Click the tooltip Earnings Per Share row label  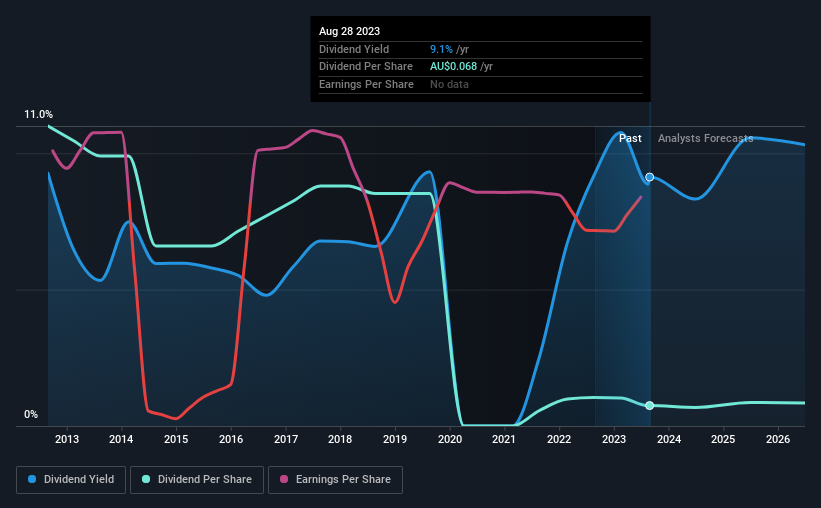[x=366, y=84]
